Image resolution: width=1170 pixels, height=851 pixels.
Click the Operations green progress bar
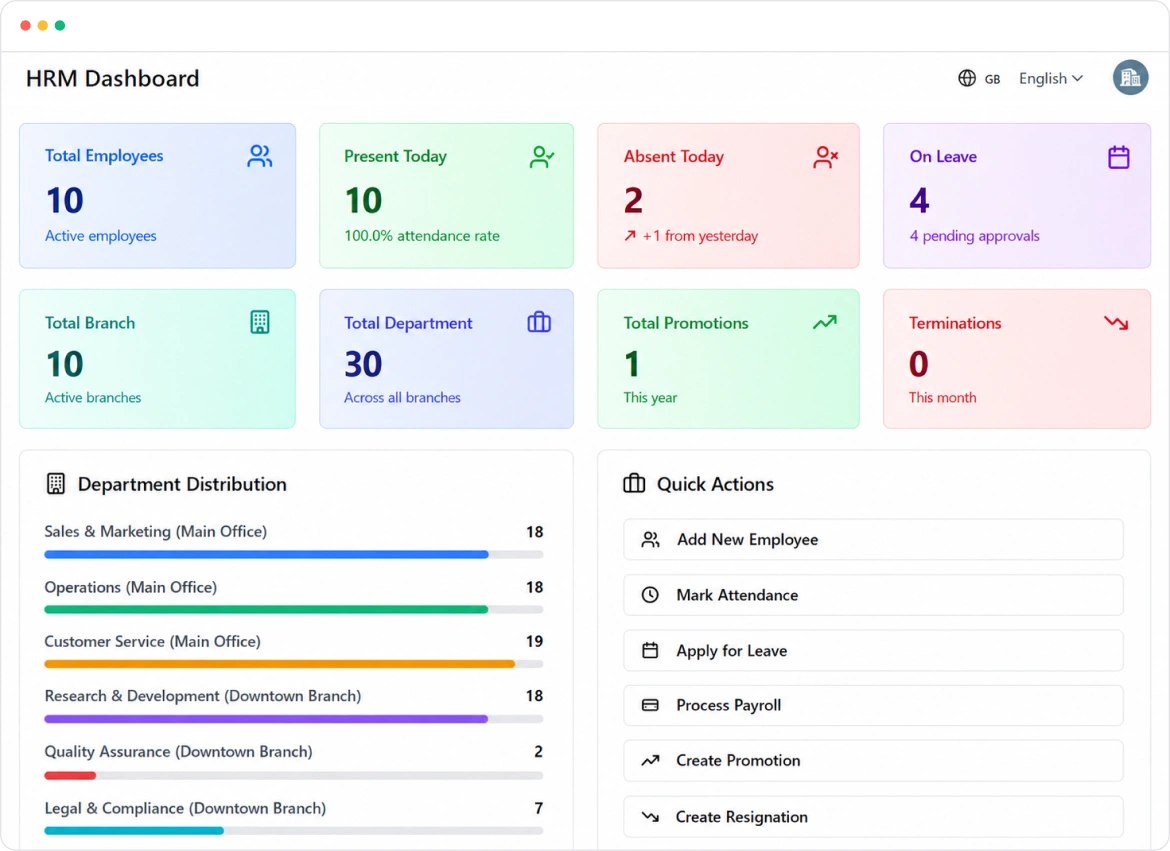coord(266,610)
